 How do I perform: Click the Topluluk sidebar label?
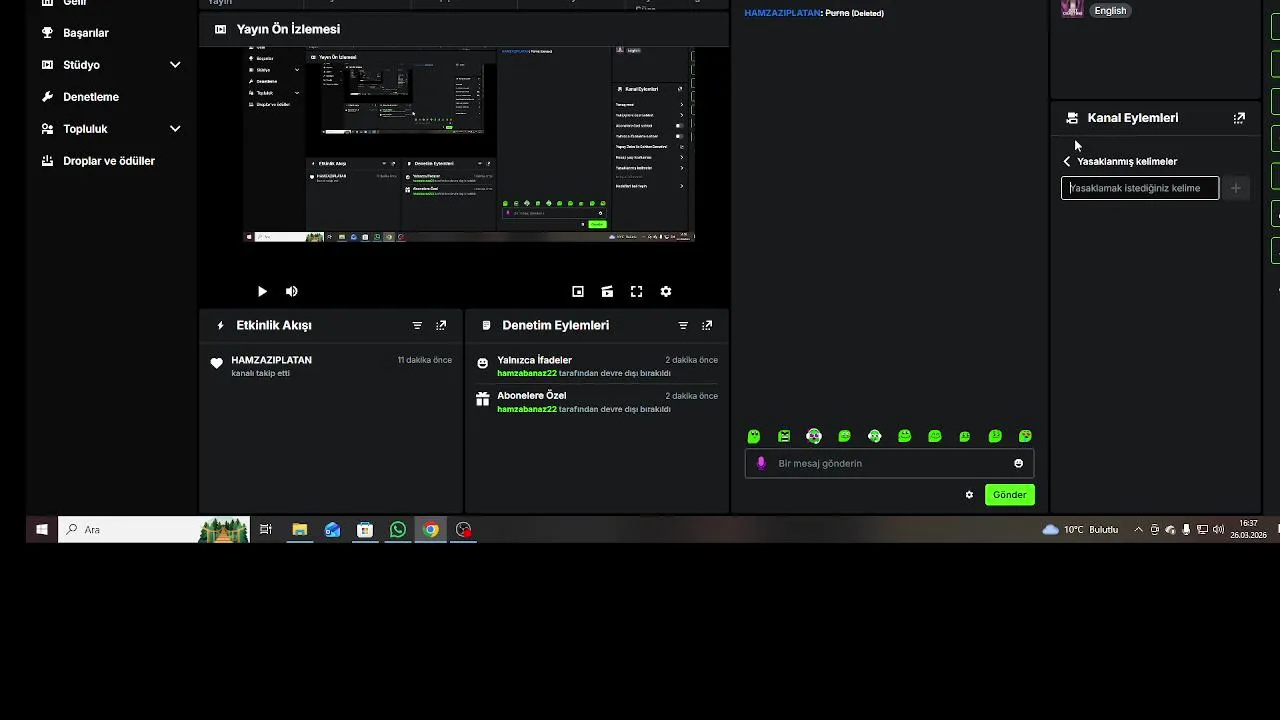85,129
